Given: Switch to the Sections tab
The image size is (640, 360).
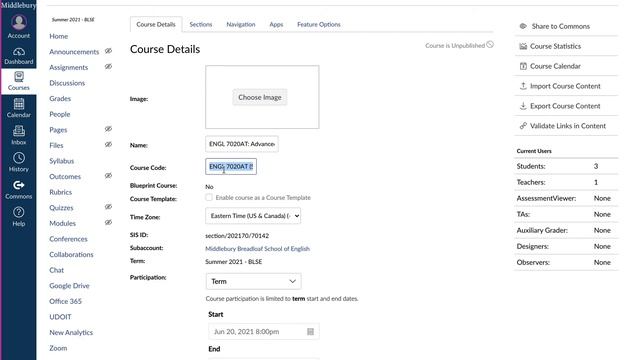Looking at the screenshot, I should pyautogui.click(x=201, y=24).
